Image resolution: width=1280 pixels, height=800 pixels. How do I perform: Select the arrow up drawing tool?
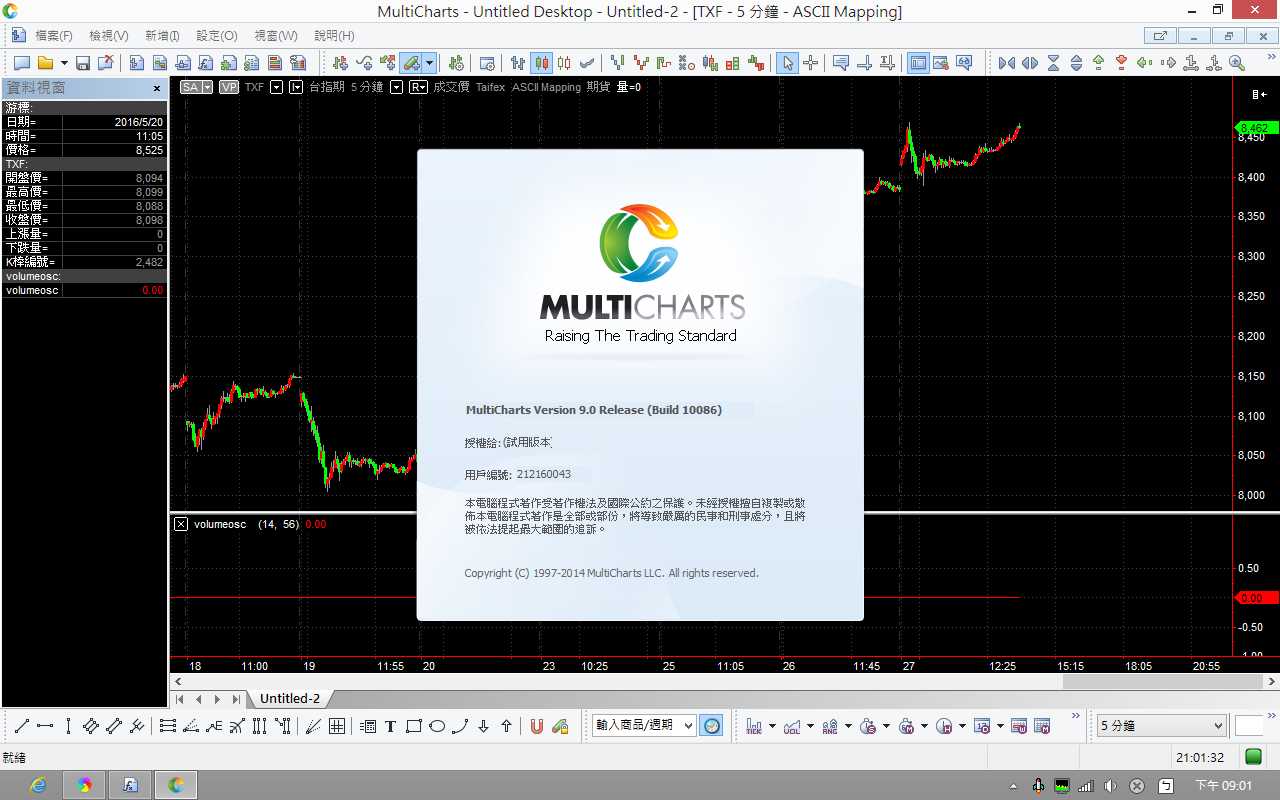(506, 726)
